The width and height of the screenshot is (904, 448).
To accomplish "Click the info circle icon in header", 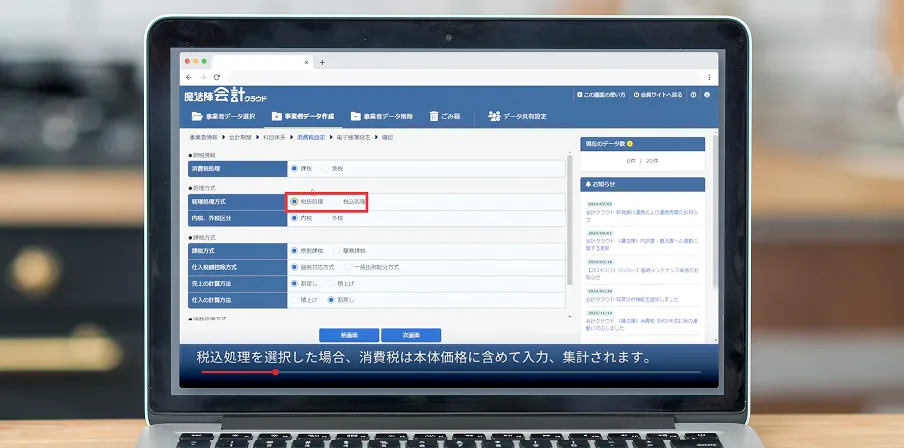I will [707, 95].
